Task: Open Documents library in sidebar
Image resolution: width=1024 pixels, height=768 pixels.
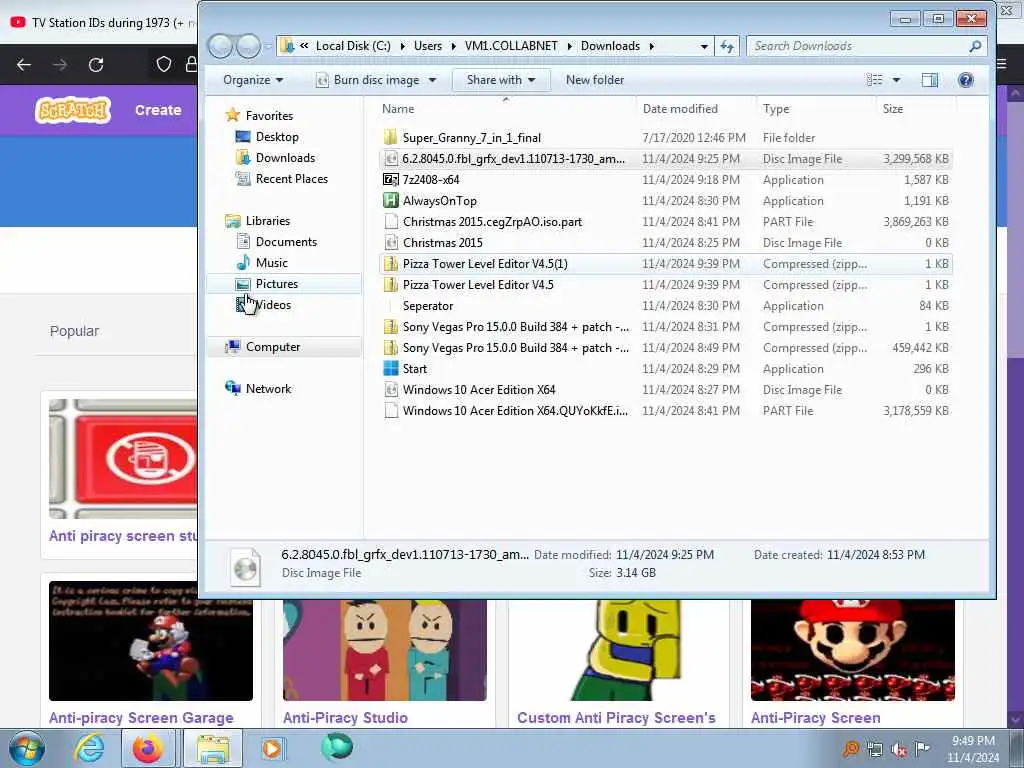Action: [286, 242]
